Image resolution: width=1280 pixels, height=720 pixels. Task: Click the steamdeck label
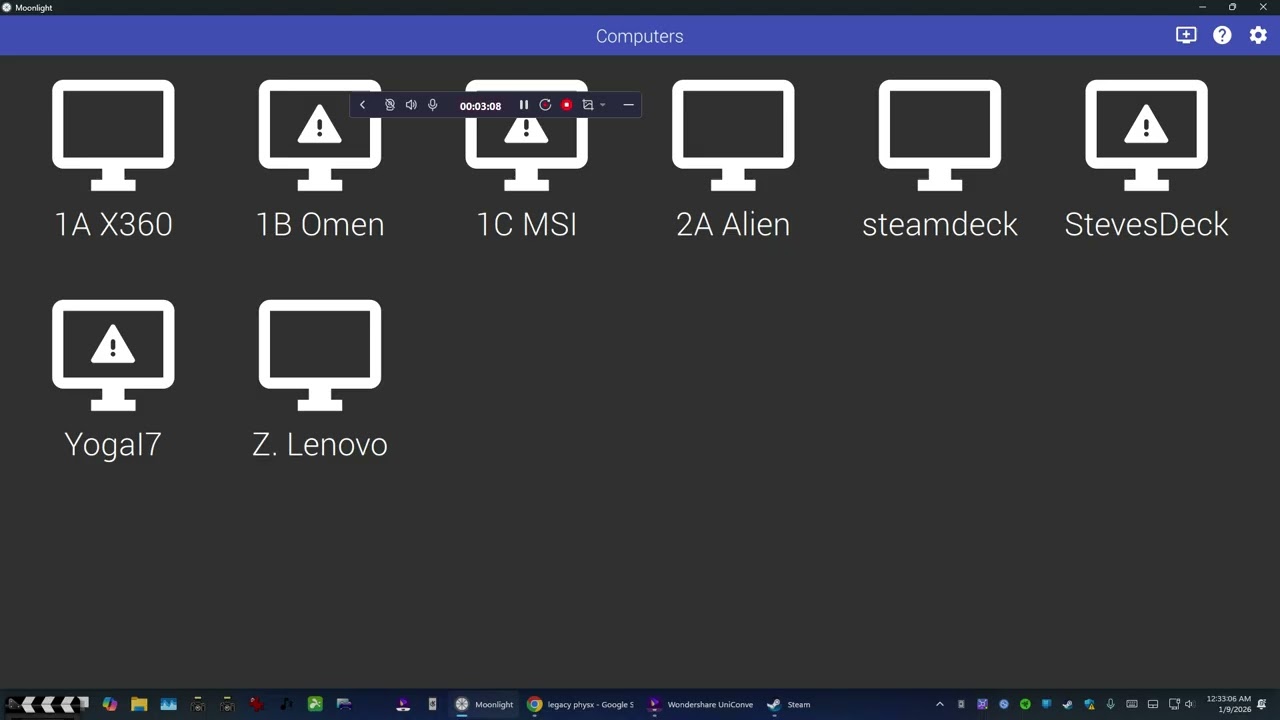click(x=940, y=224)
